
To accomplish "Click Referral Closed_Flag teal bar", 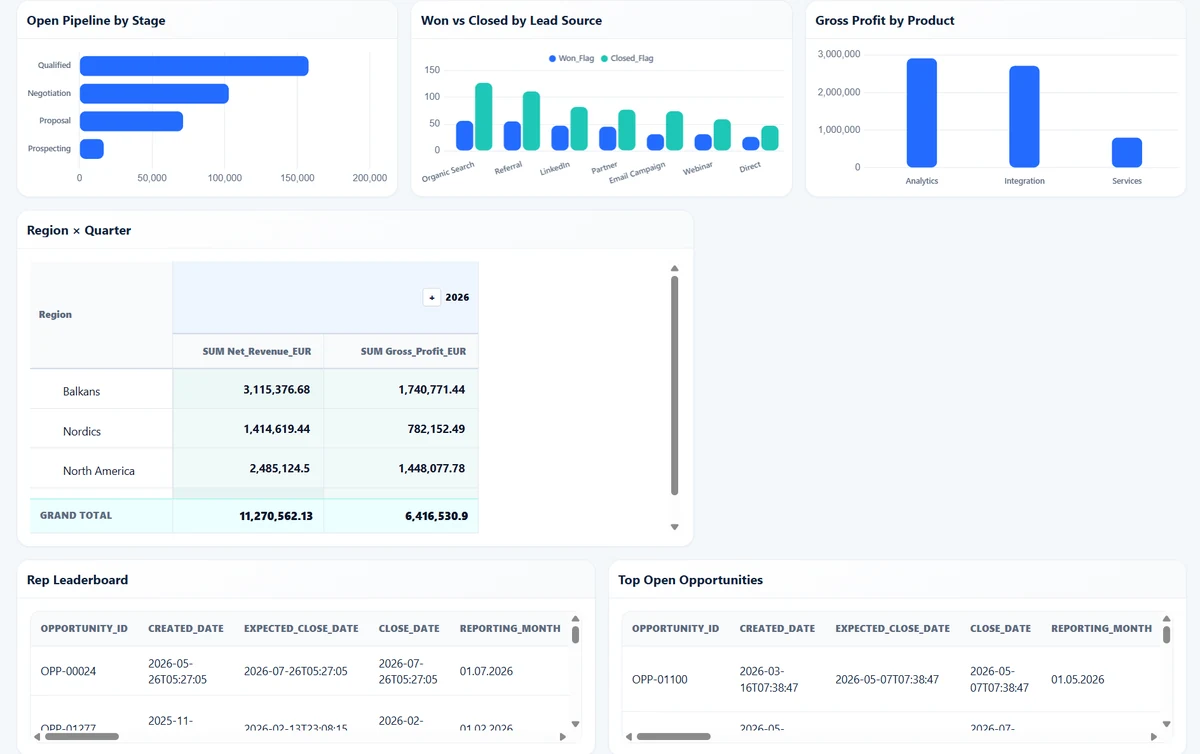I will click(x=531, y=121).
